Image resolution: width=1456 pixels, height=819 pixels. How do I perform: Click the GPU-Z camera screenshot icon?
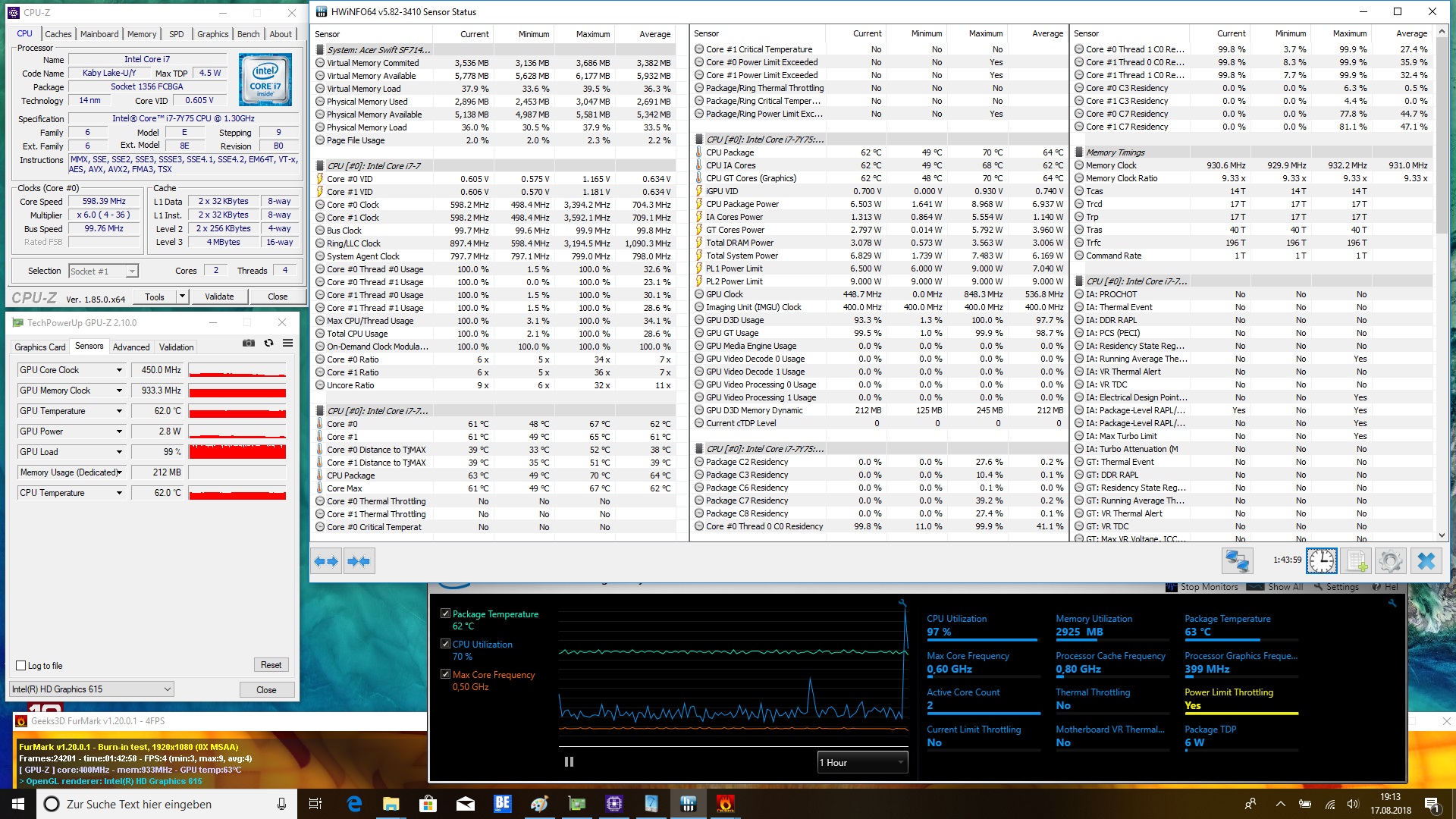coord(249,344)
